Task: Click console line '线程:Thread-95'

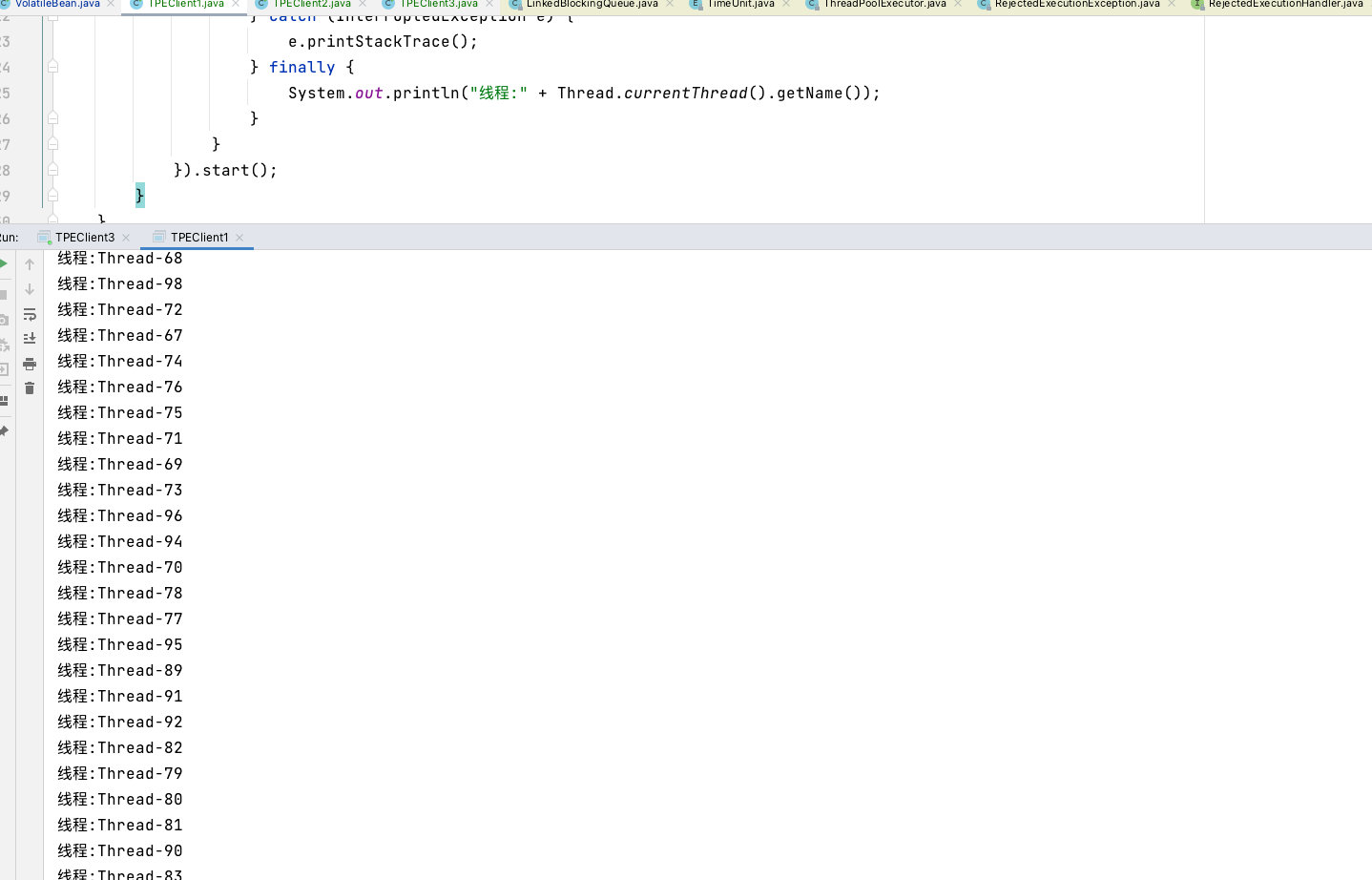Action: 119,644
